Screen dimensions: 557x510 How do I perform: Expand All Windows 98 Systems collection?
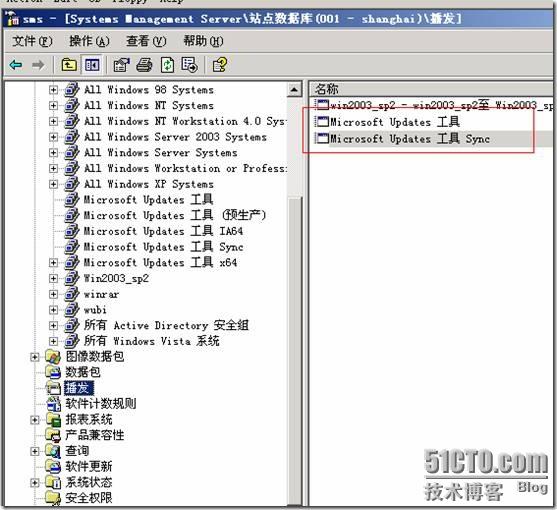[x=53, y=89]
